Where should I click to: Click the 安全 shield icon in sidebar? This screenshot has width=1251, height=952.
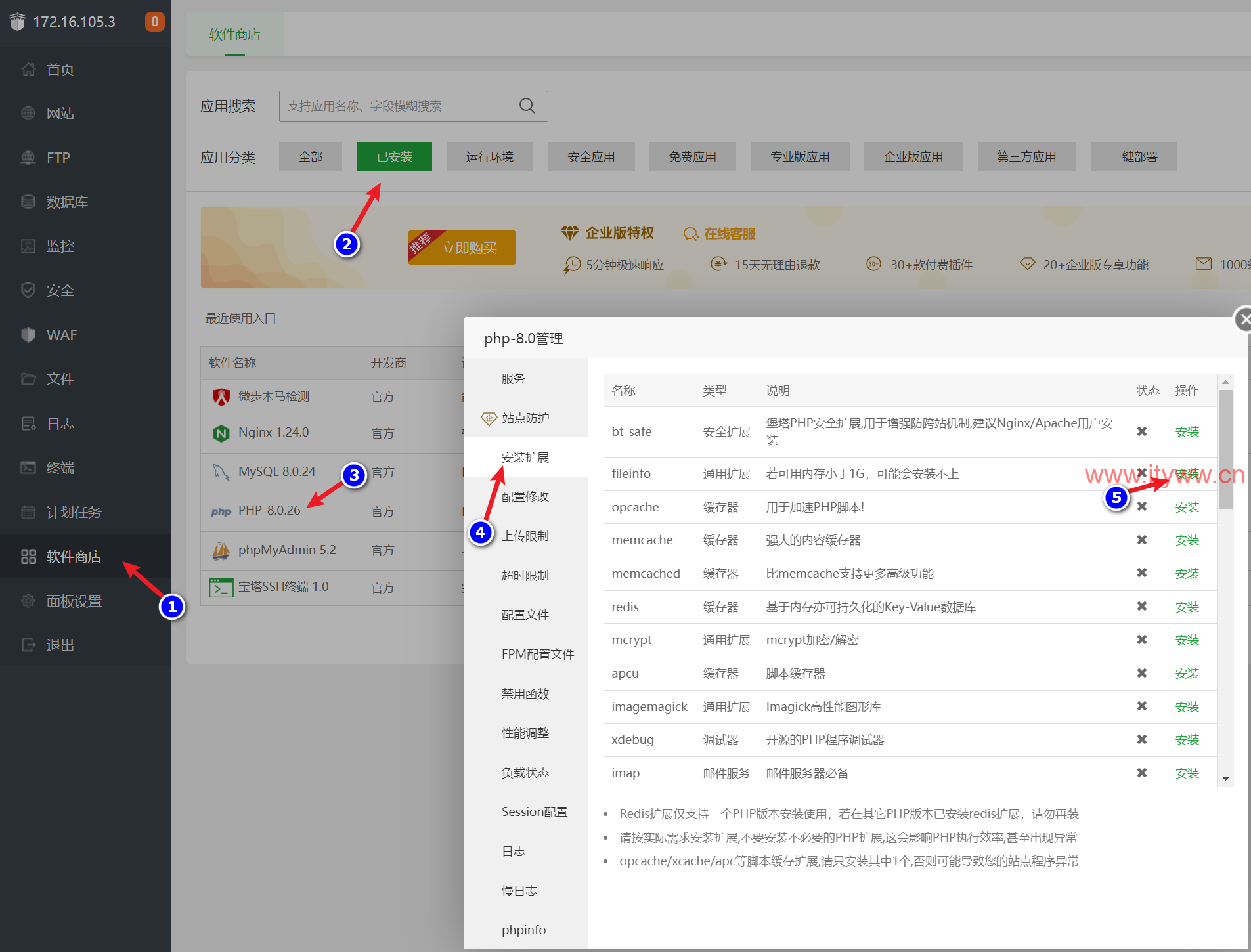point(28,290)
